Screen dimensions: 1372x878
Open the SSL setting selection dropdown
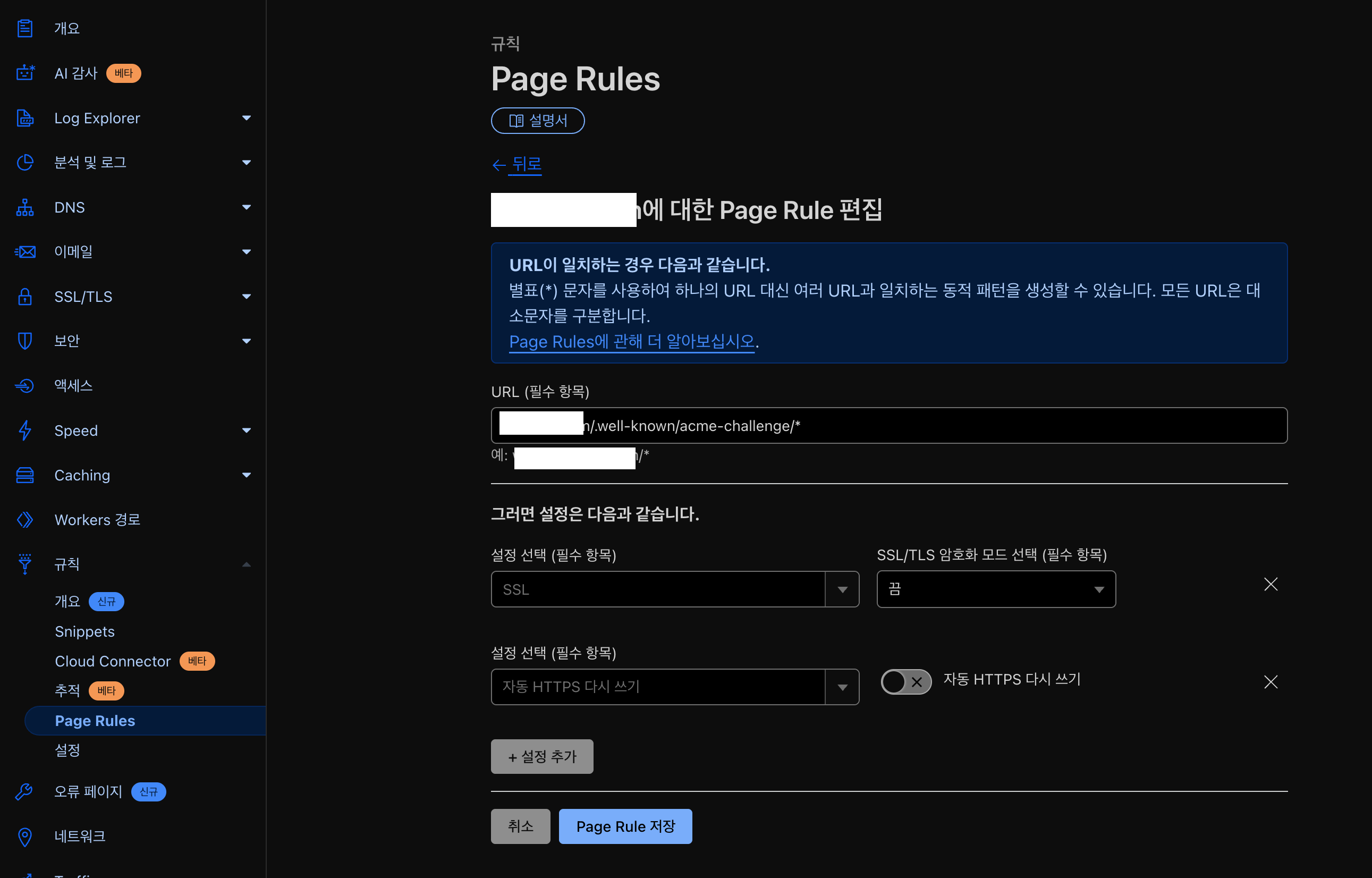click(674, 589)
